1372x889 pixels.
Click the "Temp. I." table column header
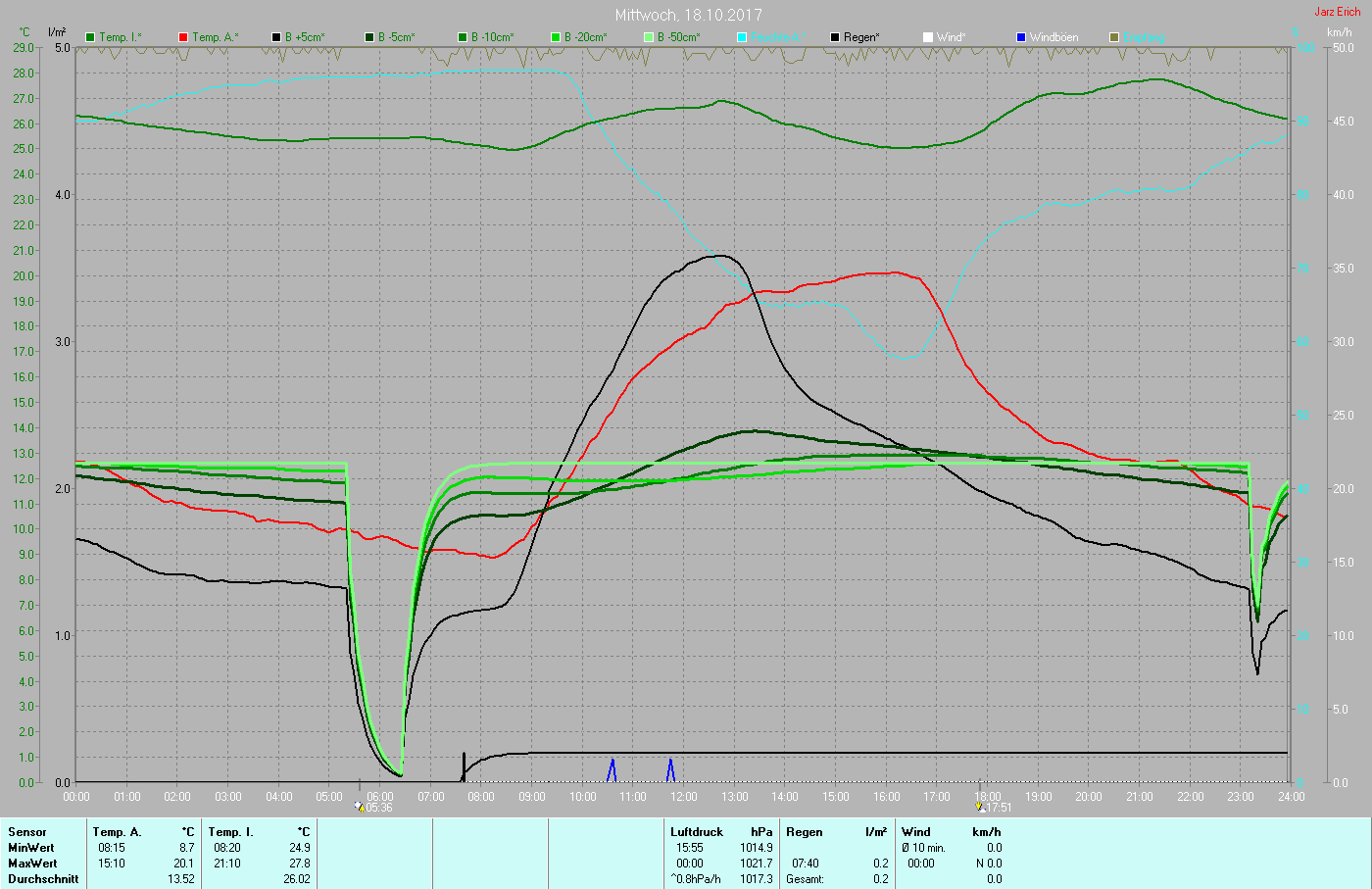pos(231,832)
